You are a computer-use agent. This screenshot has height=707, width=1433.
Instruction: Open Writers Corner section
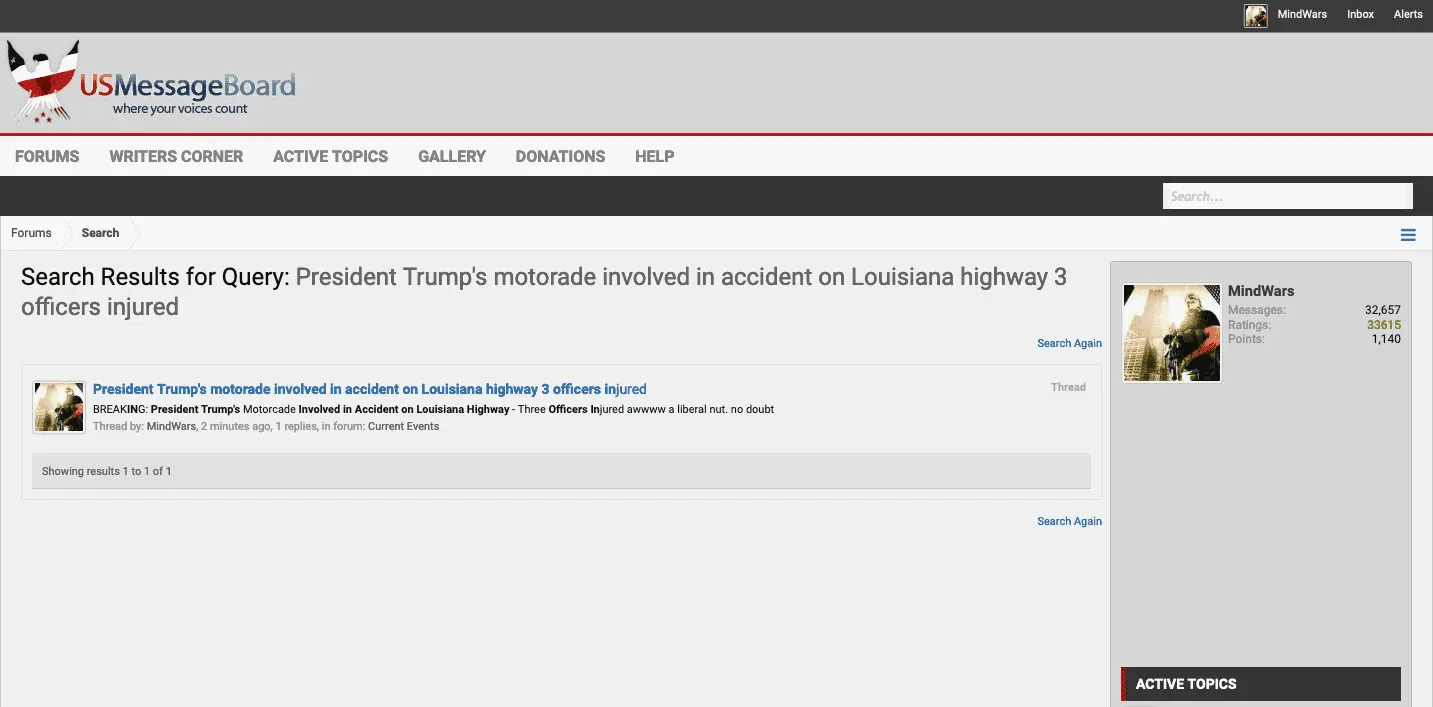[x=176, y=156]
